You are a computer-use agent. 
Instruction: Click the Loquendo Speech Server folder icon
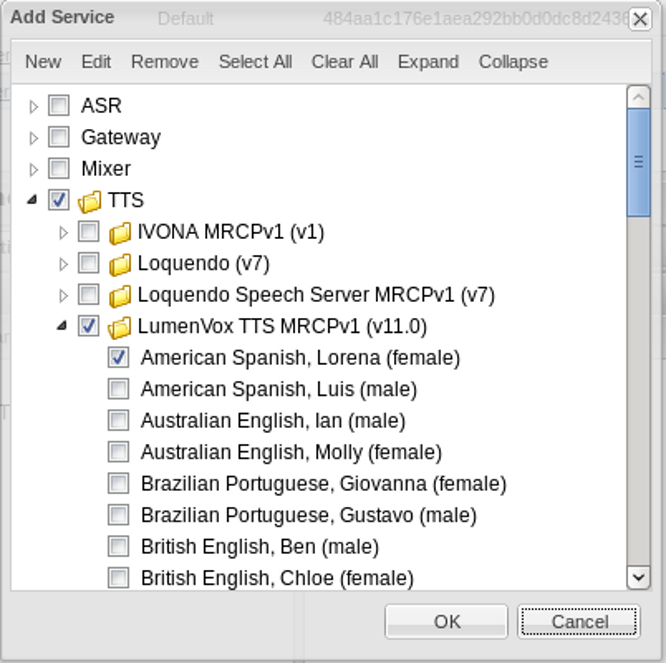(x=120, y=295)
